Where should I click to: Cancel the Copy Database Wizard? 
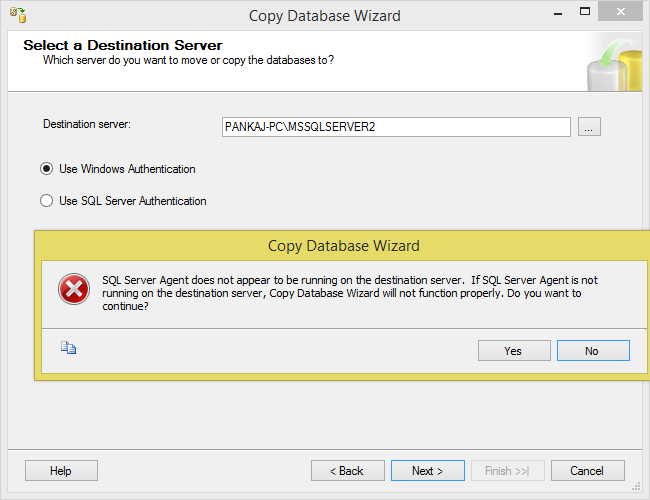[587, 471]
